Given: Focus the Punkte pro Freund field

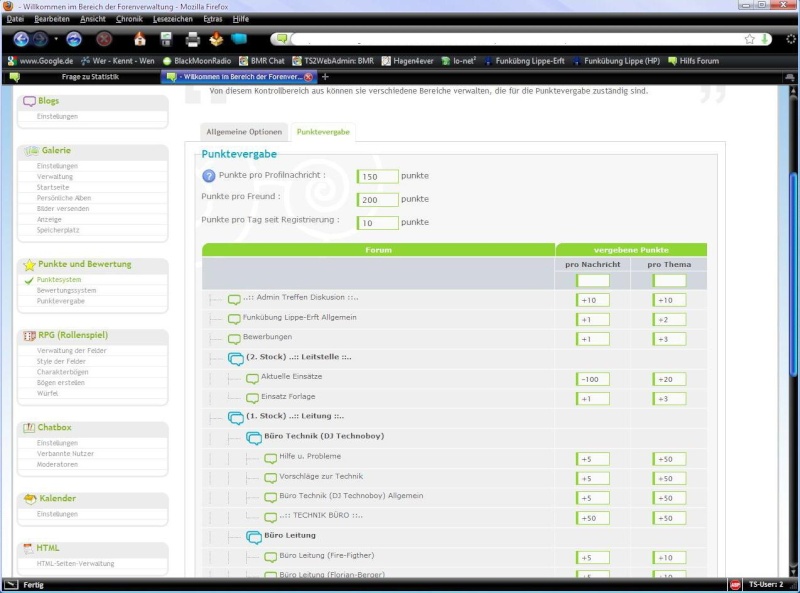Looking at the screenshot, I should pos(377,200).
